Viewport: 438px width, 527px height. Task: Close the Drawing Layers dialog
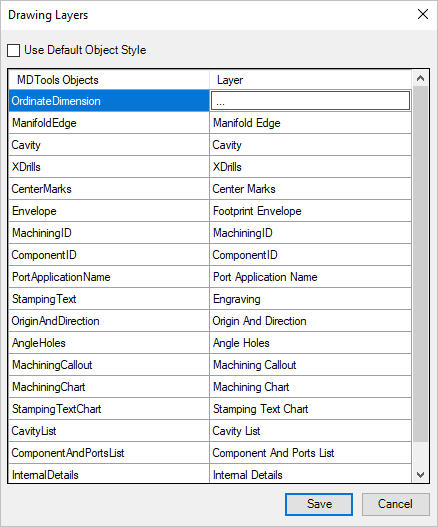423,14
